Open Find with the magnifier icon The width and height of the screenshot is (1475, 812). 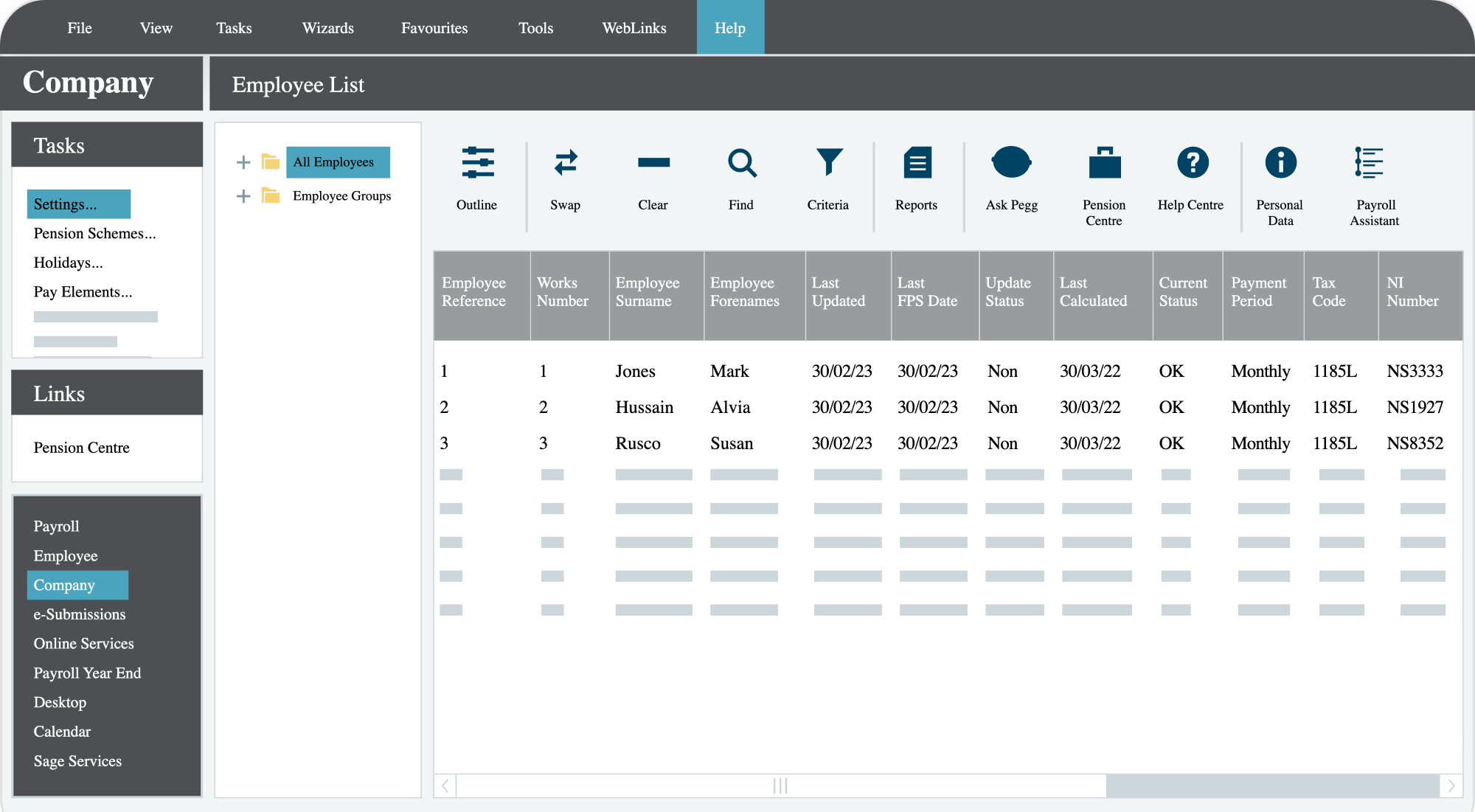742,162
